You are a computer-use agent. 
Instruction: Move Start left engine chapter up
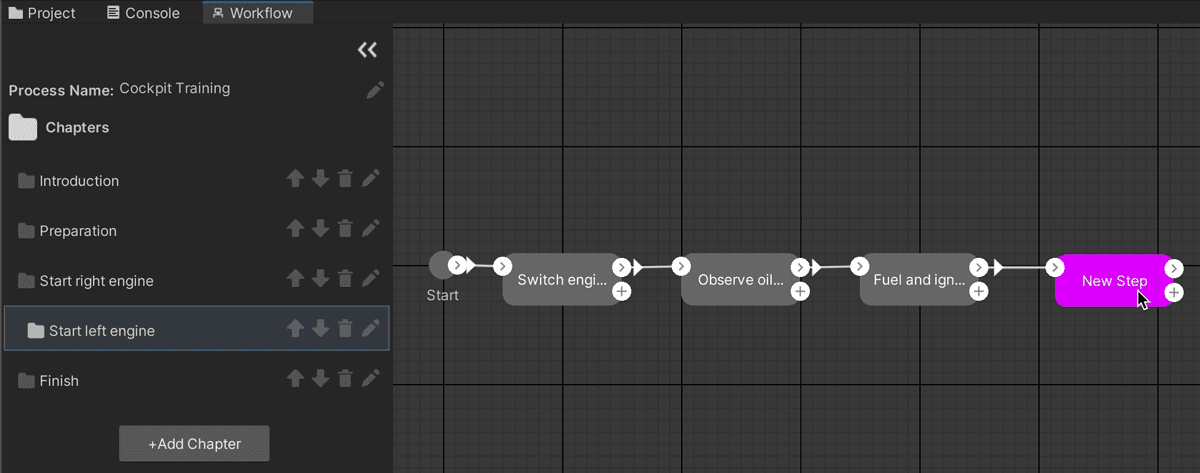tap(295, 328)
